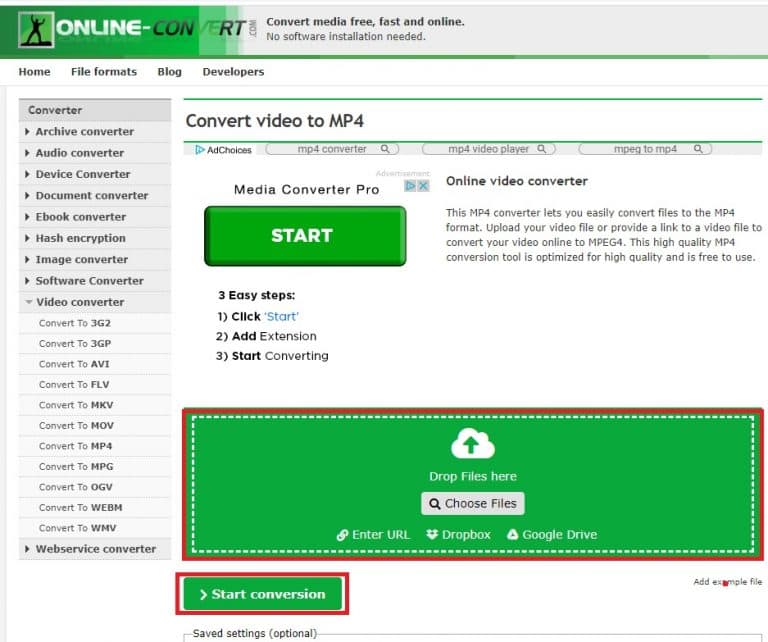This screenshot has width=768, height=642.
Task: Expand the Device Converter section
Action: pyautogui.click(x=95, y=174)
